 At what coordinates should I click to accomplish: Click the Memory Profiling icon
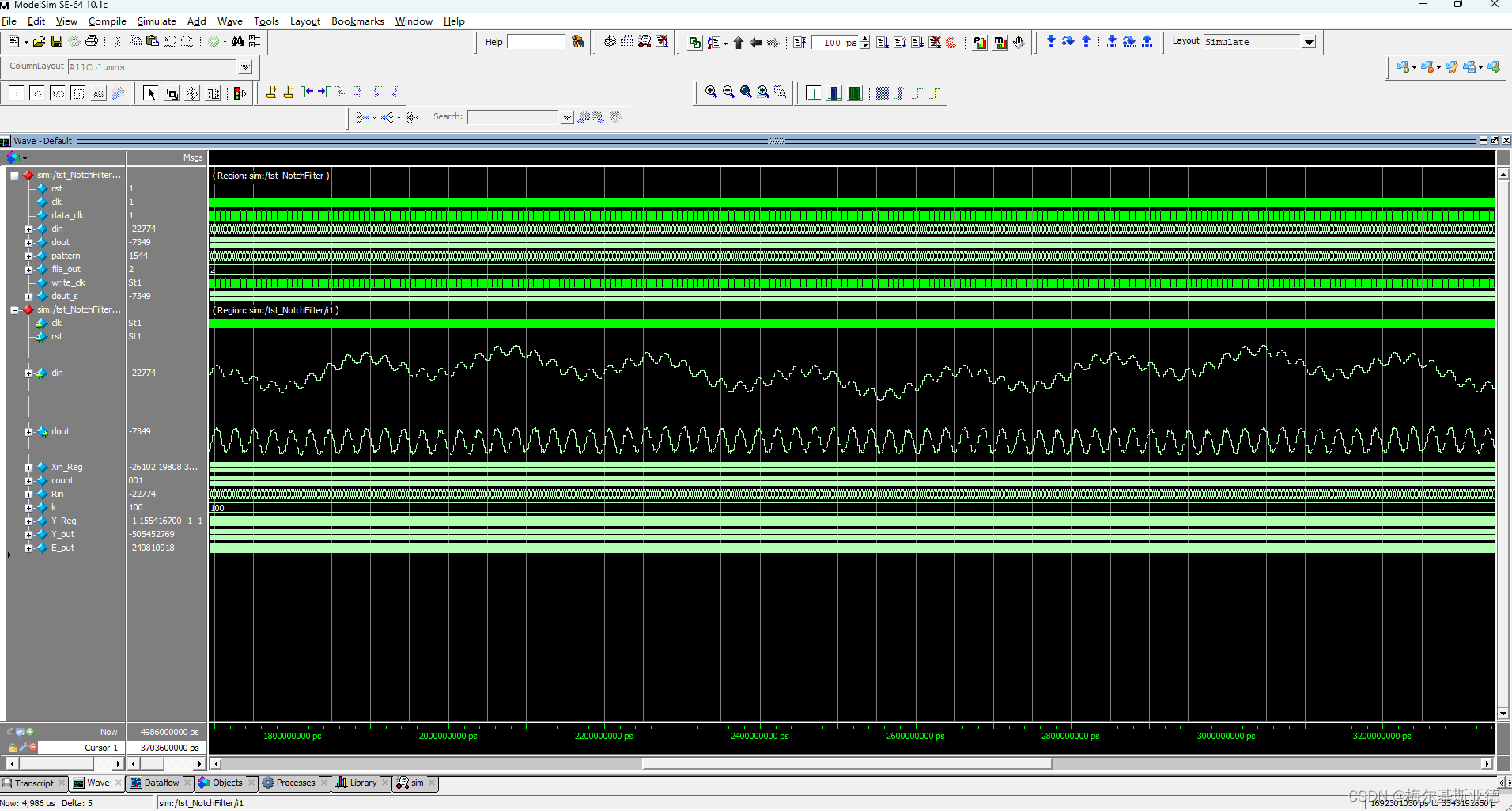coord(1000,43)
